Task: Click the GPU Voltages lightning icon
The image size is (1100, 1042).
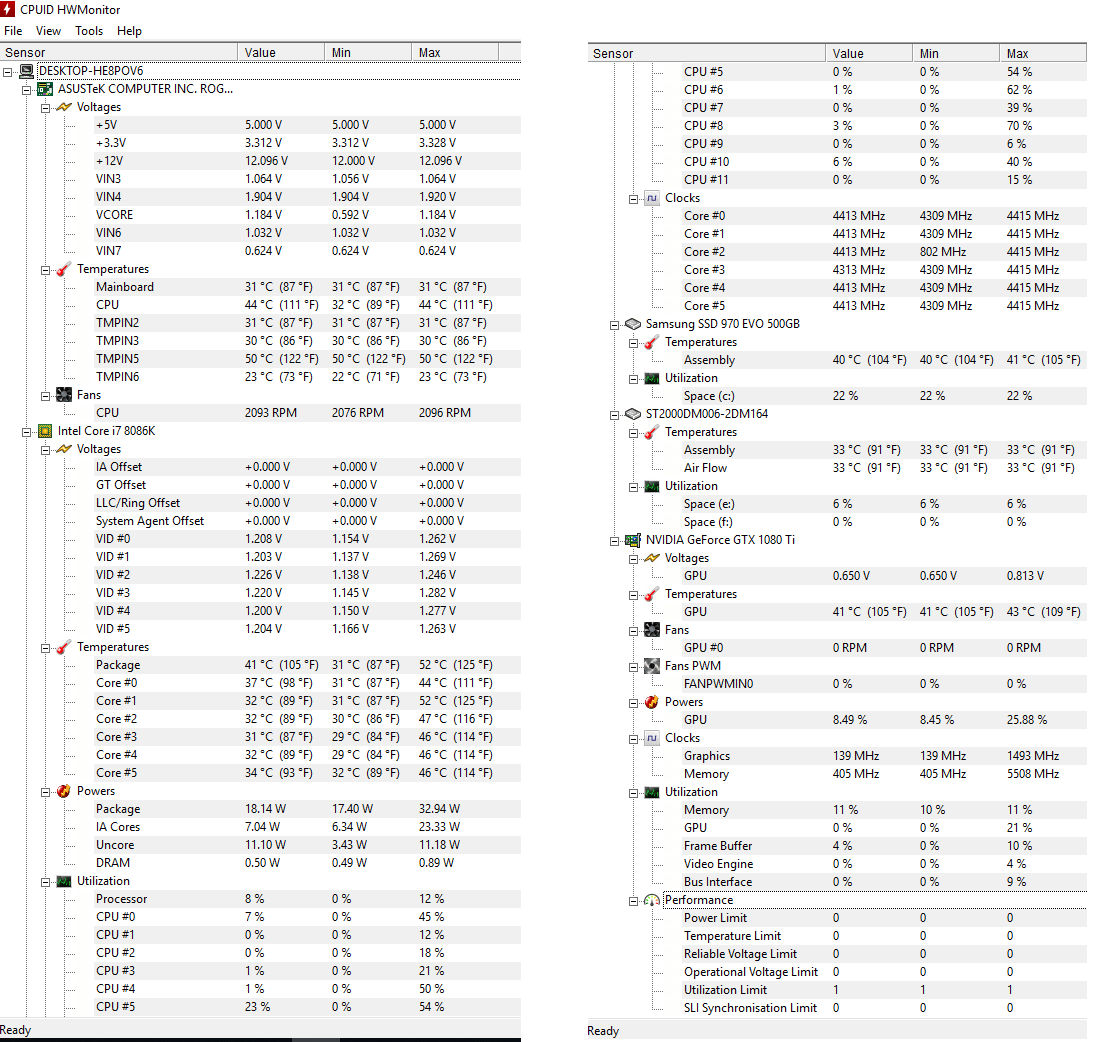Action: coord(652,558)
